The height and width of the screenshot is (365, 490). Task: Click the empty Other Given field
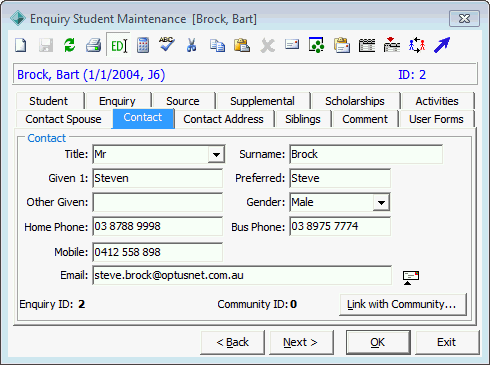157,202
